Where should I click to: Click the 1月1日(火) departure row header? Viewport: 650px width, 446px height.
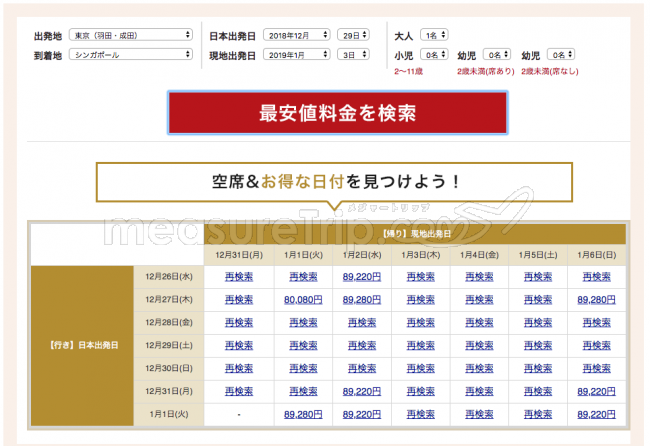(x=169, y=414)
